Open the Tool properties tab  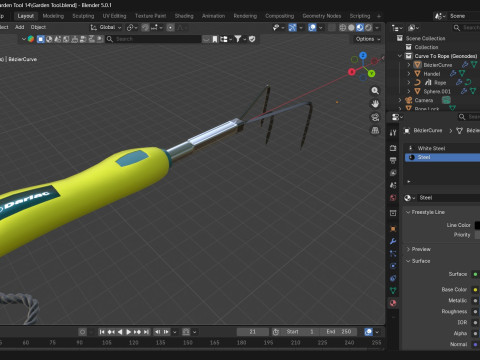coord(393,133)
